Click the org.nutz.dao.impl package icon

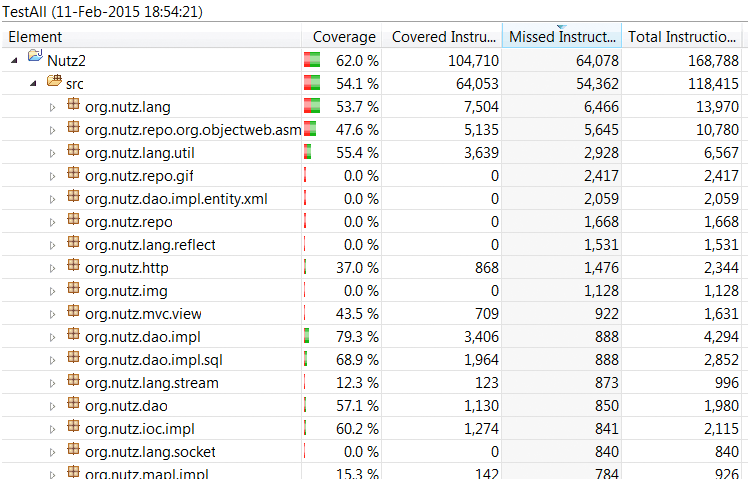(73, 337)
